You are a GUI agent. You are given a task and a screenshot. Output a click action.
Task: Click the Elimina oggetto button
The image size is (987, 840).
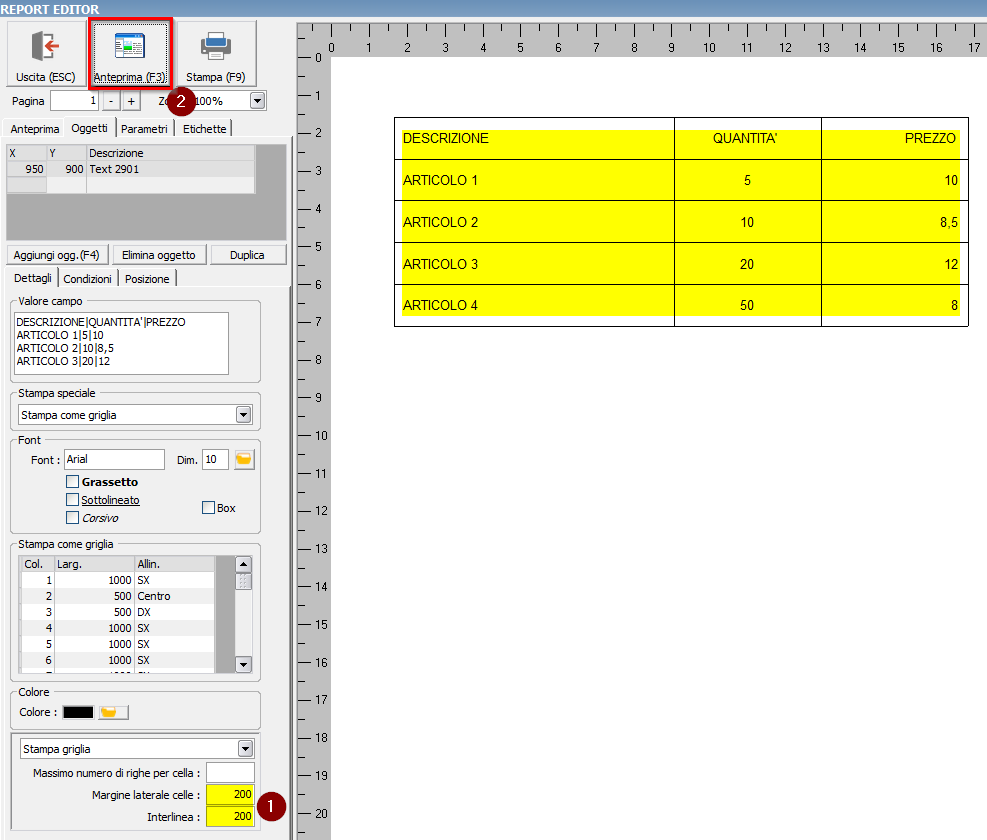pyautogui.click(x=160, y=255)
